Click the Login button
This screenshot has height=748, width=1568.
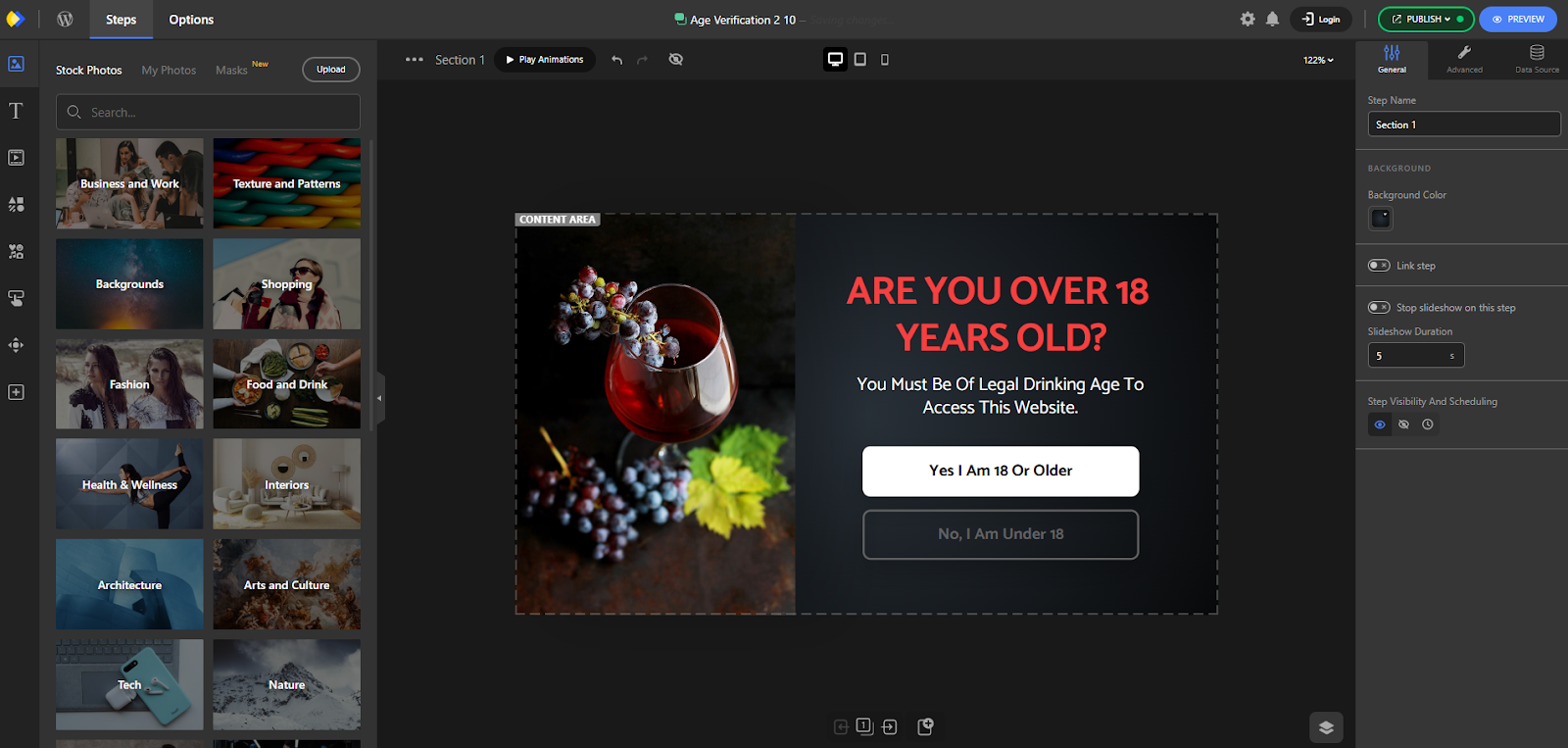pyautogui.click(x=1321, y=20)
